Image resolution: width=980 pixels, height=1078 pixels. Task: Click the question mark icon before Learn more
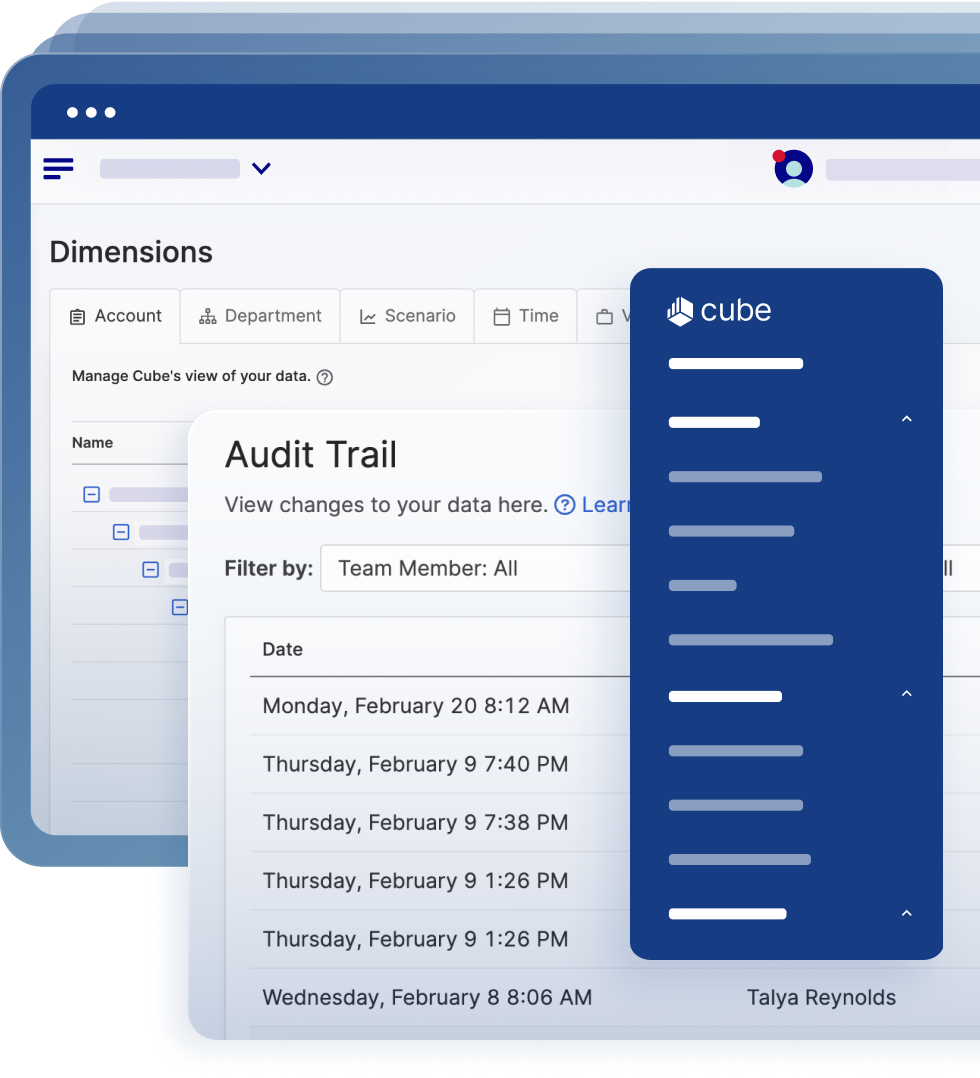tap(565, 505)
